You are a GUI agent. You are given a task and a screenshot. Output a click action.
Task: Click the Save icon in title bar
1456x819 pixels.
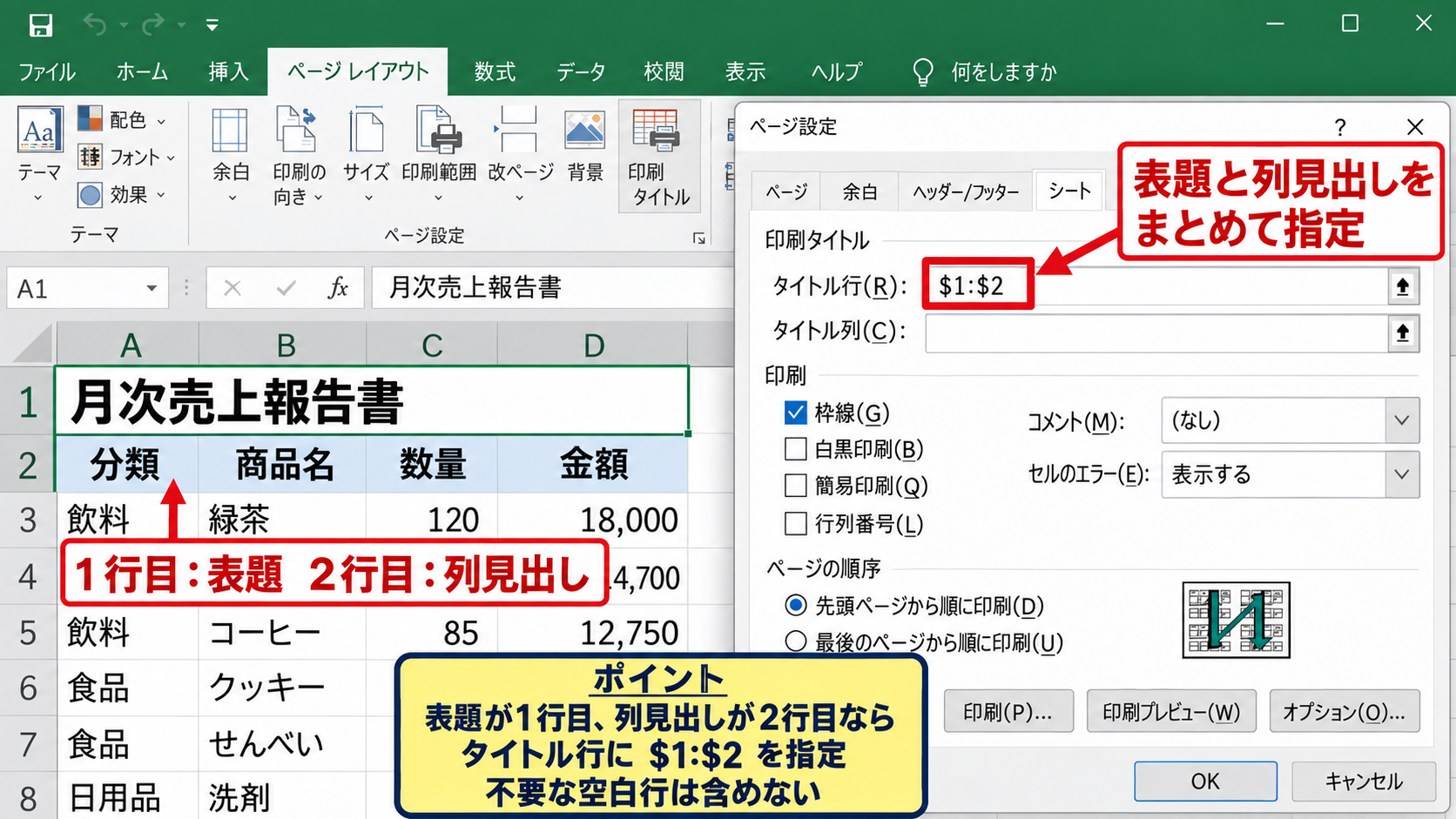[40, 24]
